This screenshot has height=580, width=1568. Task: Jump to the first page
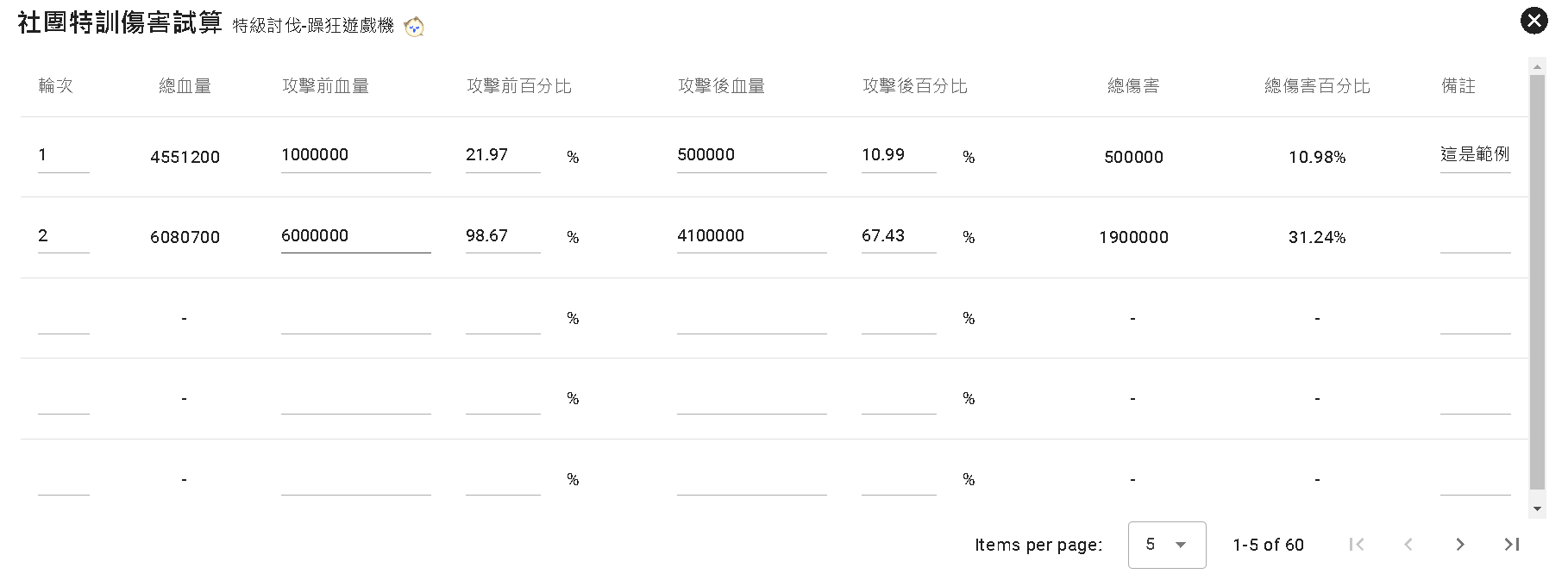pyautogui.click(x=1356, y=545)
